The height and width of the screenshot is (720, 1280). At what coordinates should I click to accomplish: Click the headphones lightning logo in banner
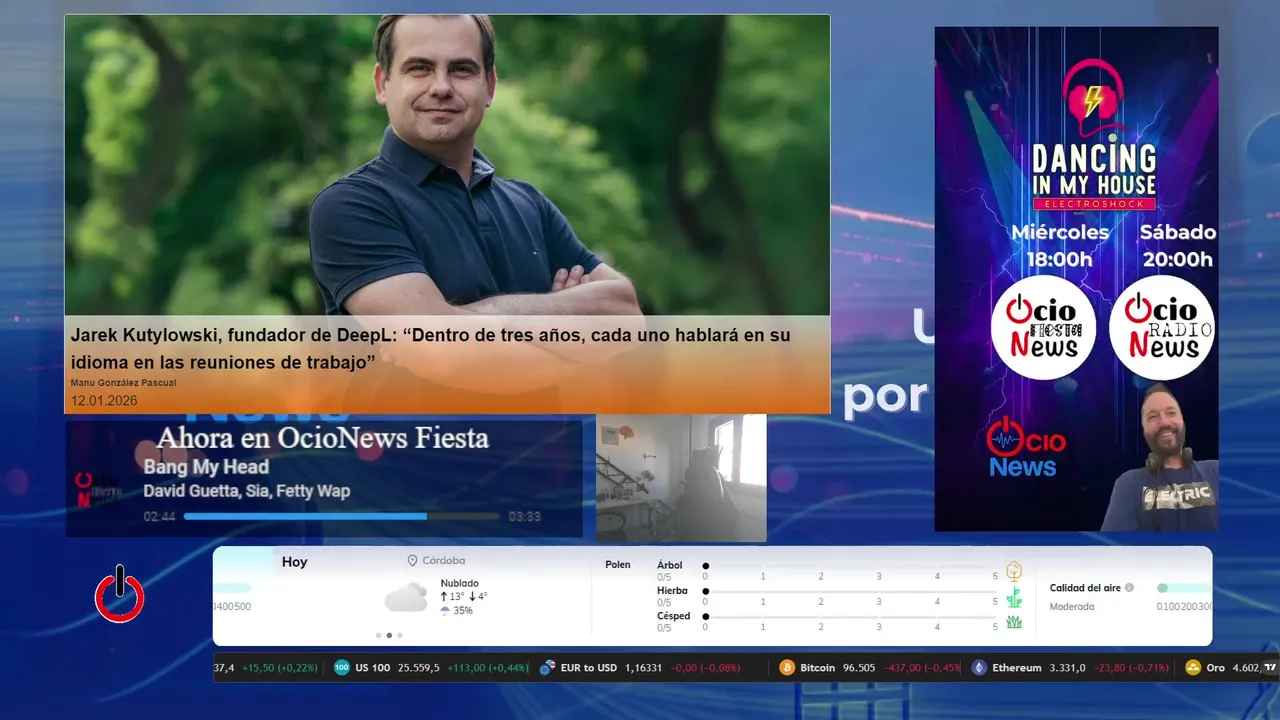(x=1093, y=97)
